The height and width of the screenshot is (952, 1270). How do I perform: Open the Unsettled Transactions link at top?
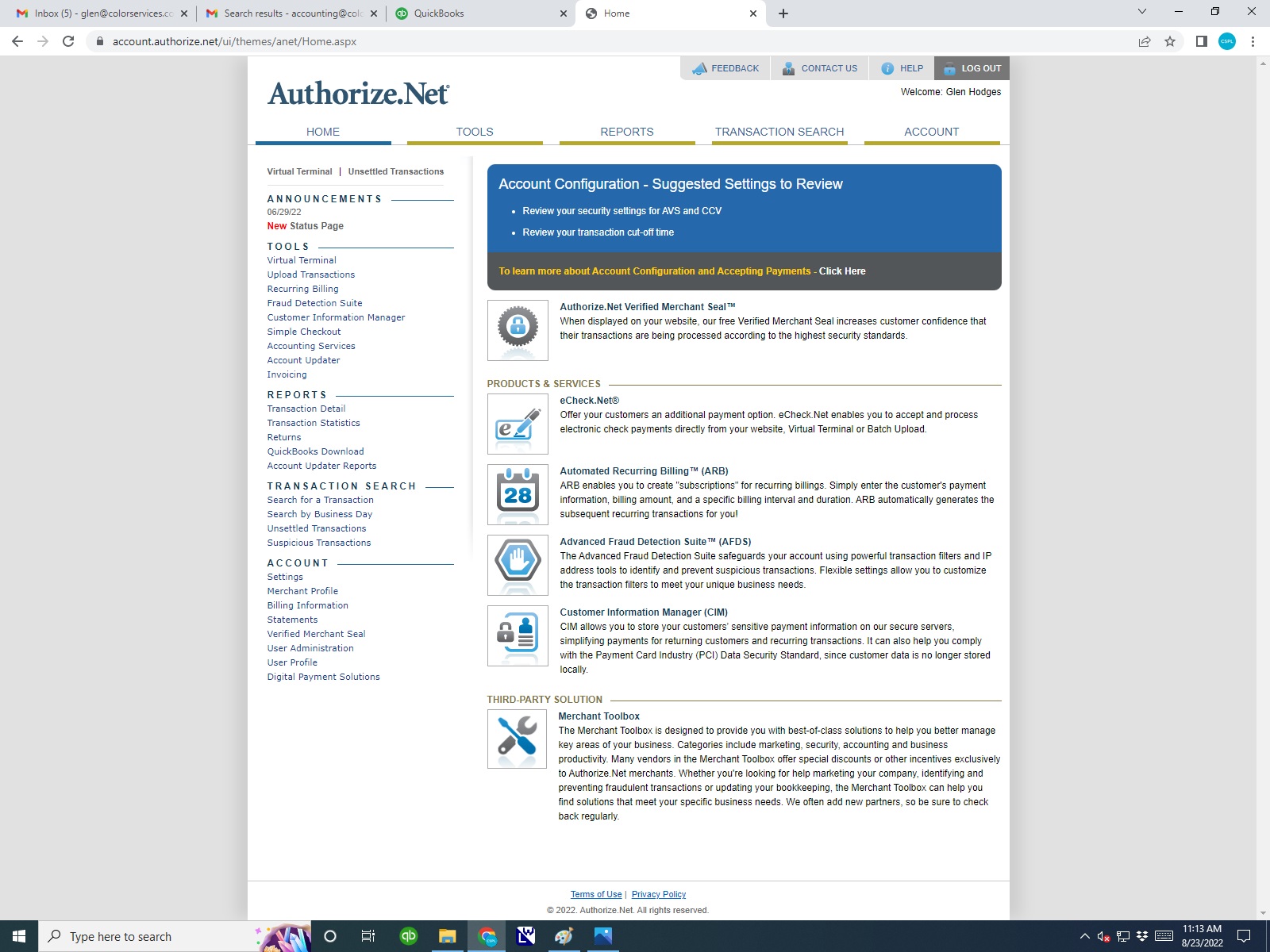coord(395,171)
